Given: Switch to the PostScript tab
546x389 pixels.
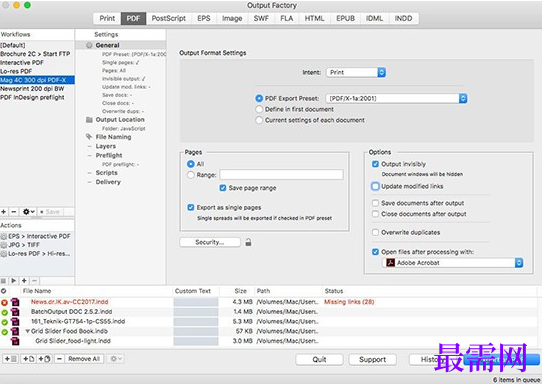Looking at the screenshot, I should click(169, 18).
